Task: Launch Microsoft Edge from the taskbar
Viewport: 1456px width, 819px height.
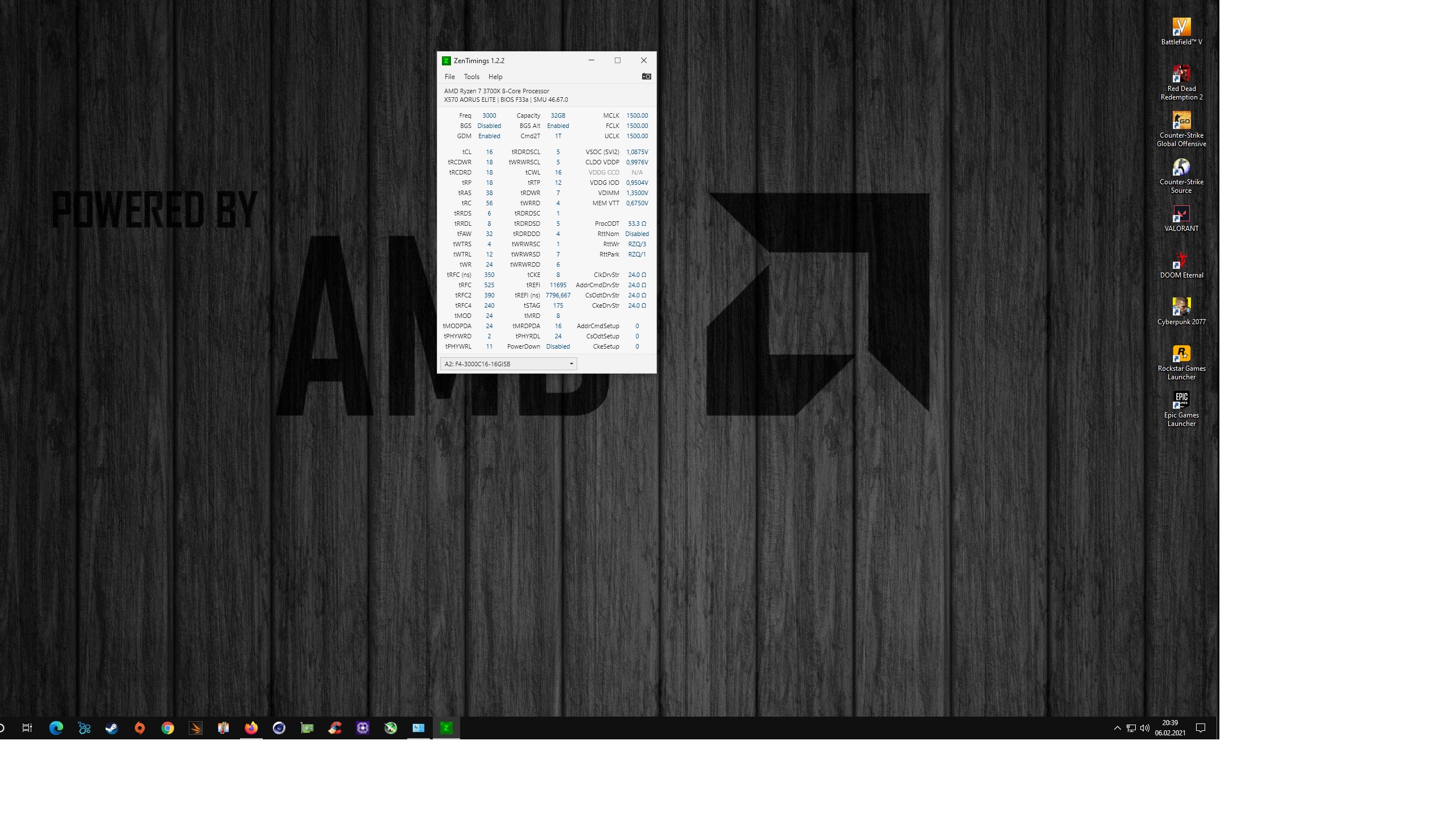Action: pyautogui.click(x=56, y=728)
